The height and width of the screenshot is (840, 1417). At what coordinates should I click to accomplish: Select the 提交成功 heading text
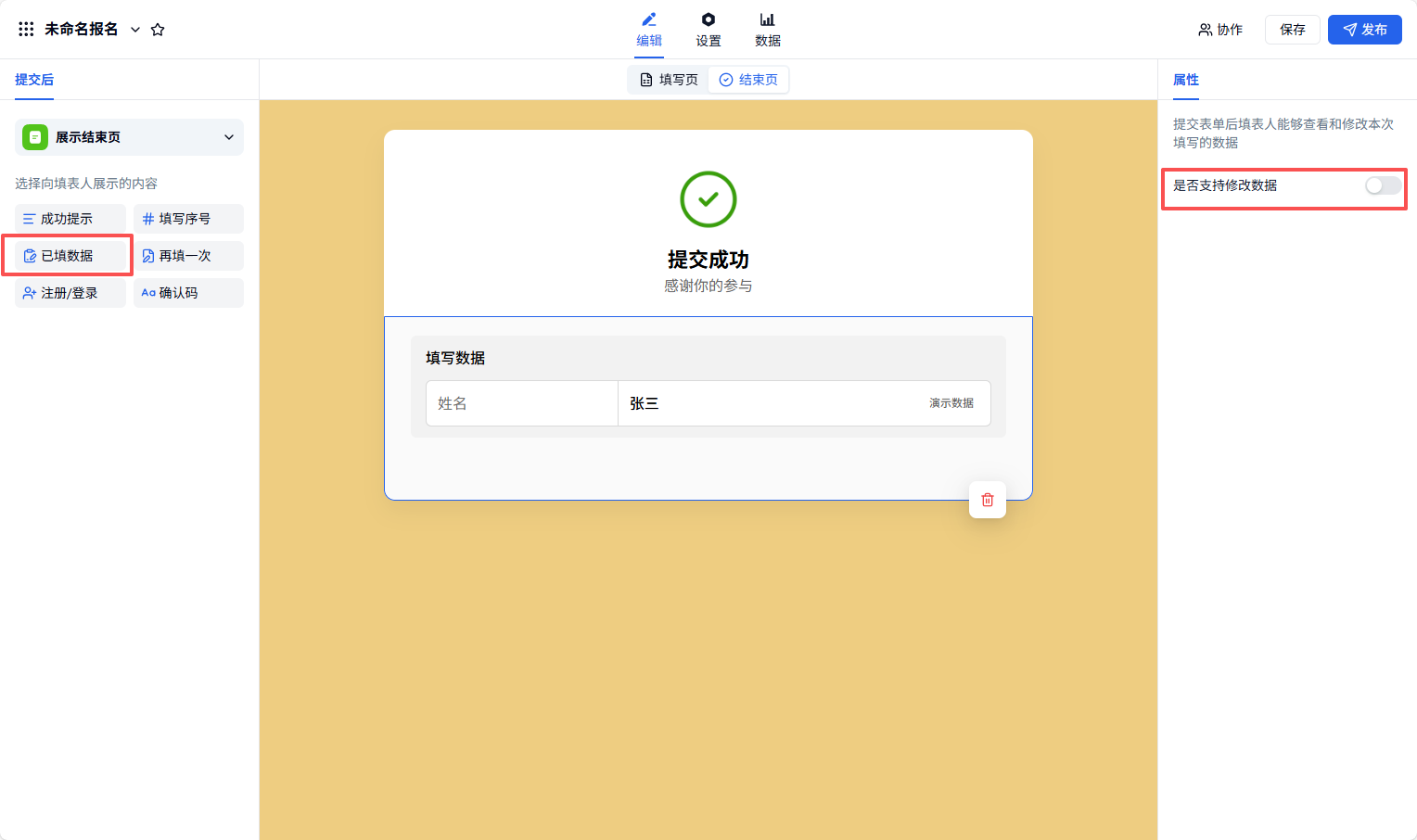pyautogui.click(x=708, y=260)
